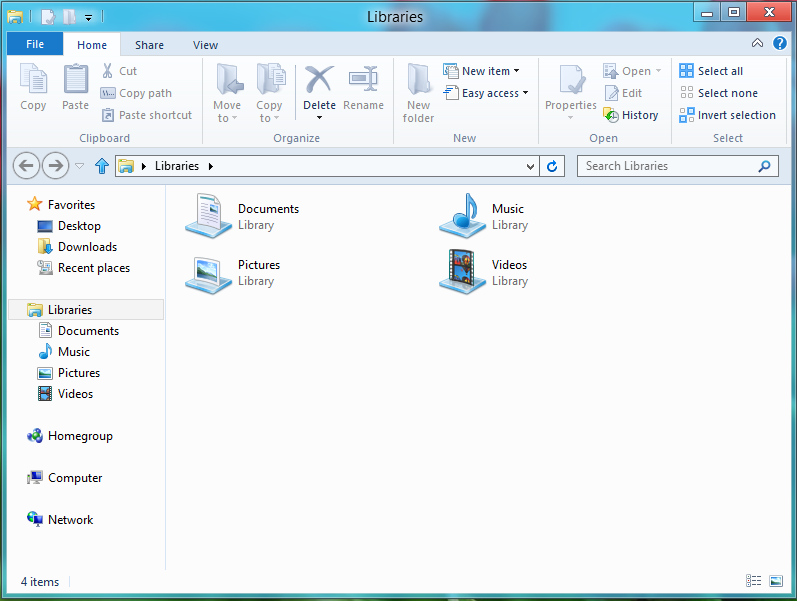The height and width of the screenshot is (601, 797).
Task: Click the Refresh icon beside the address bar
Action: tap(553, 166)
